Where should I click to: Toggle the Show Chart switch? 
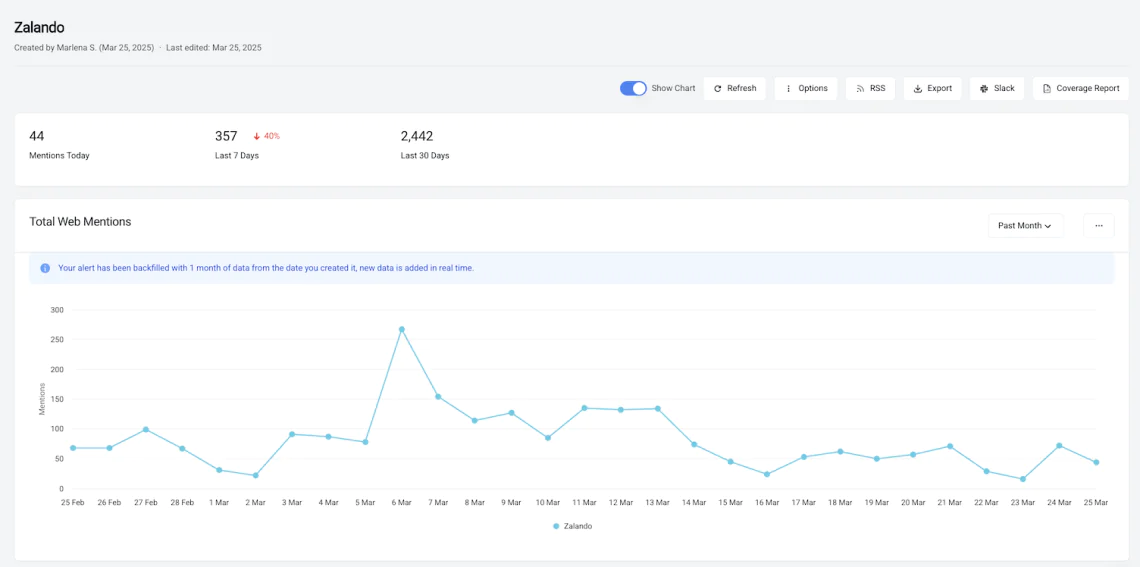(x=633, y=88)
